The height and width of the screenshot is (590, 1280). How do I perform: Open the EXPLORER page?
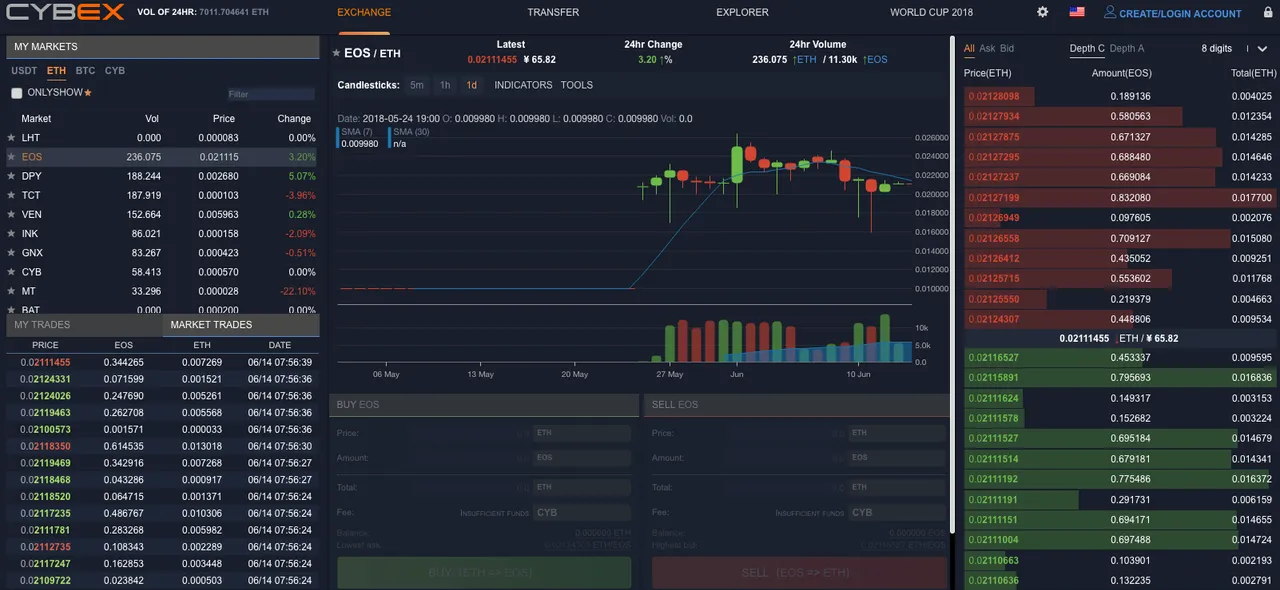click(742, 12)
